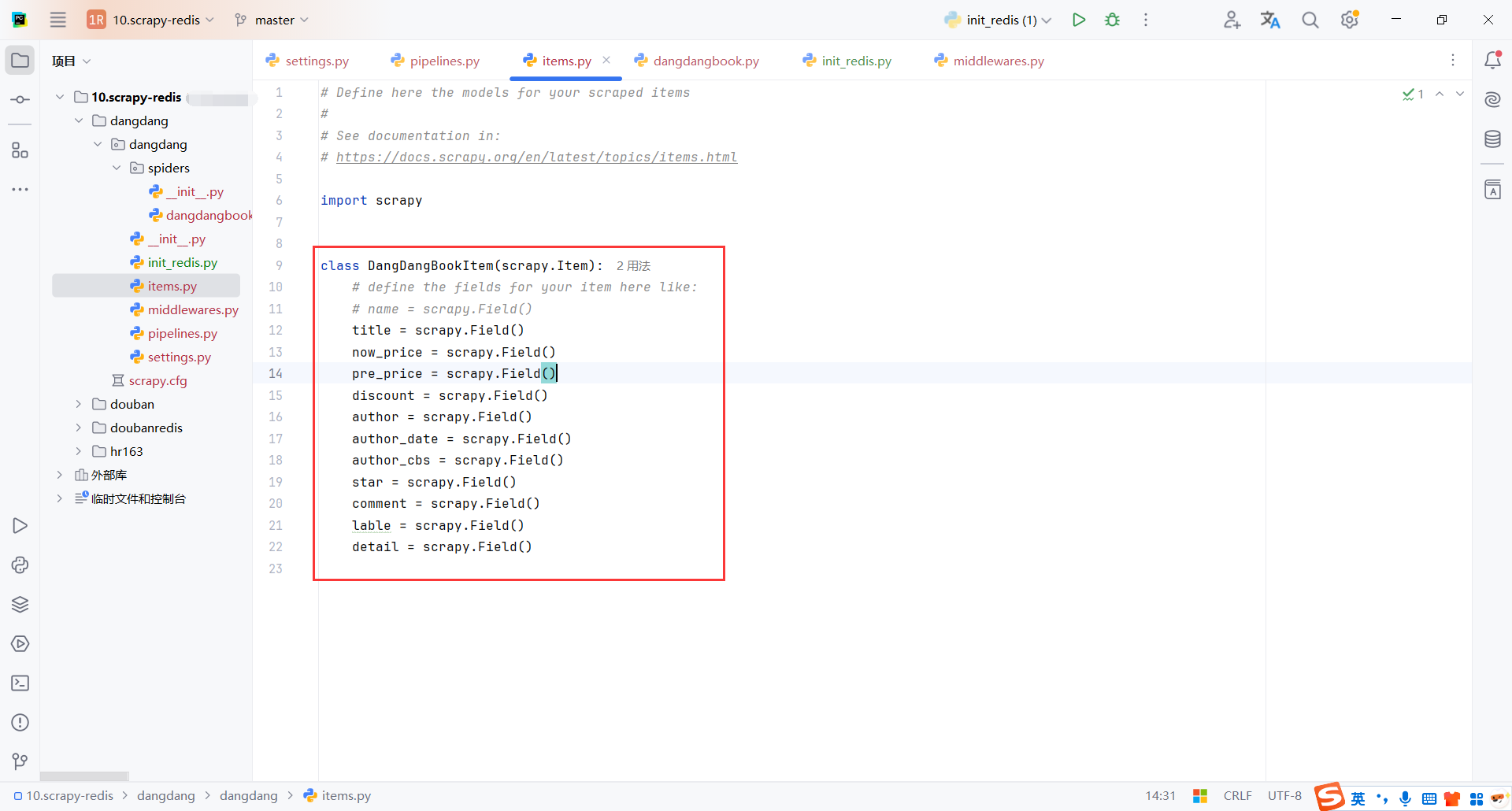This screenshot has height=811, width=1512.
Task: Open the Code With Me icon
Action: (1232, 20)
